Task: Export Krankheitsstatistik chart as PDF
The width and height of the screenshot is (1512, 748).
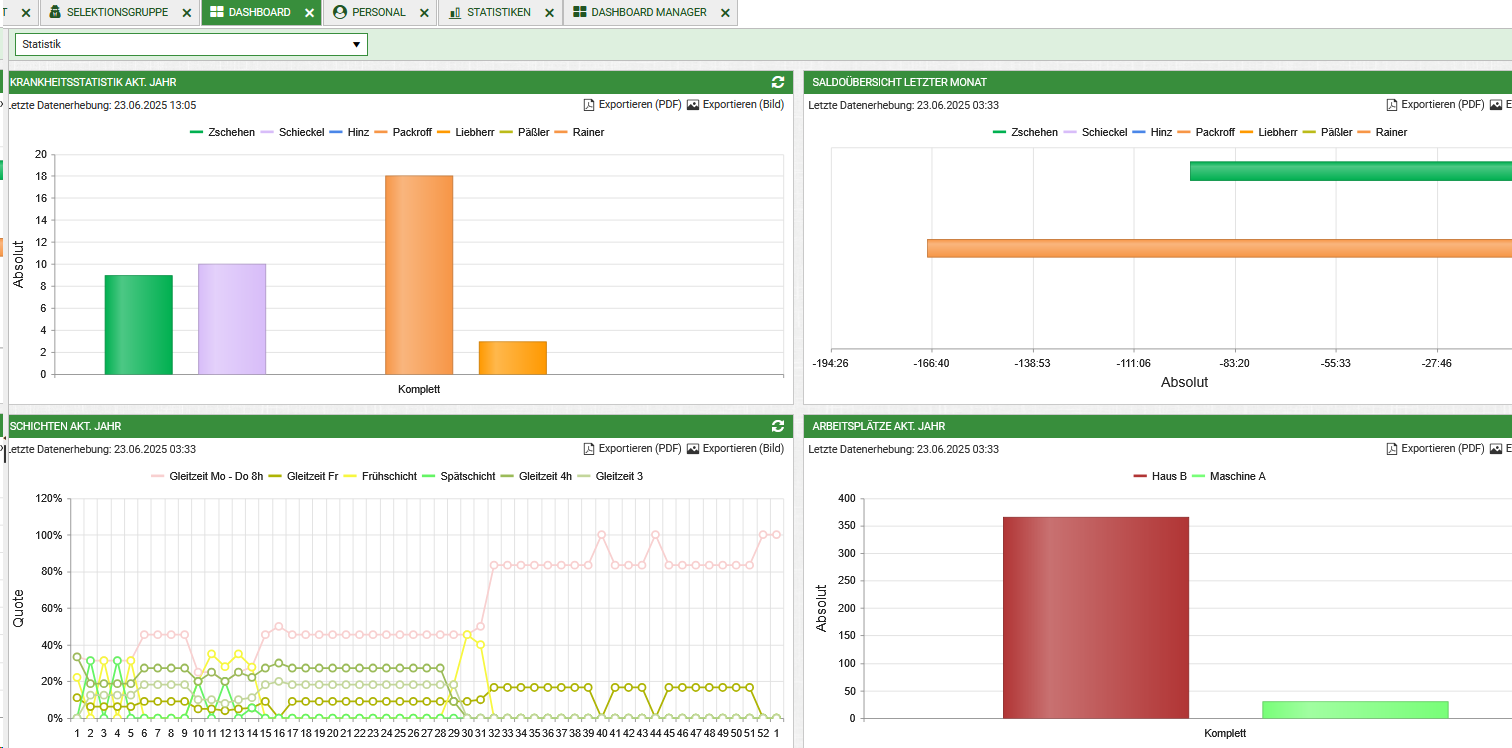Action: [x=632, y=104]
